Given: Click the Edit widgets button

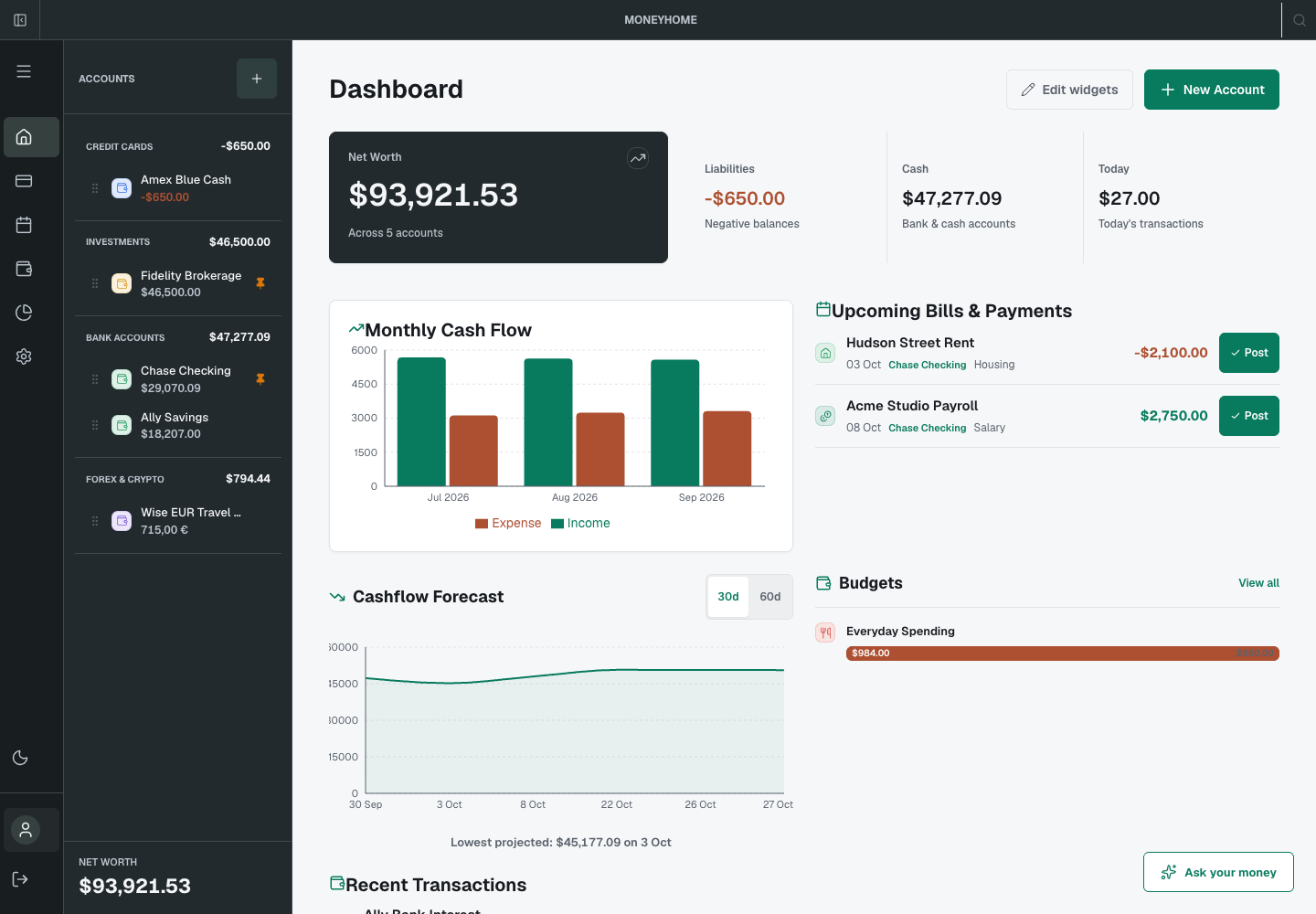Looking at the screenshot, I should [1069, 90].
